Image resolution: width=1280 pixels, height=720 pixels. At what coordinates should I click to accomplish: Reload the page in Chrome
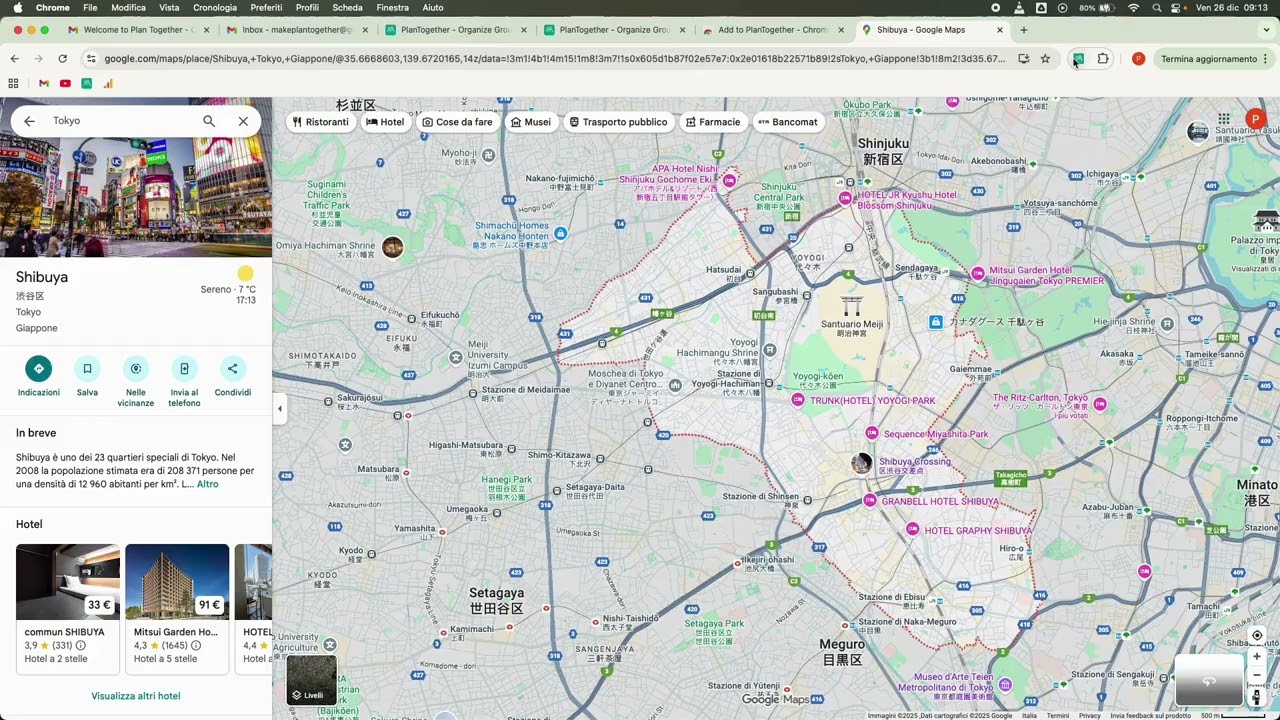click(62, 59)
